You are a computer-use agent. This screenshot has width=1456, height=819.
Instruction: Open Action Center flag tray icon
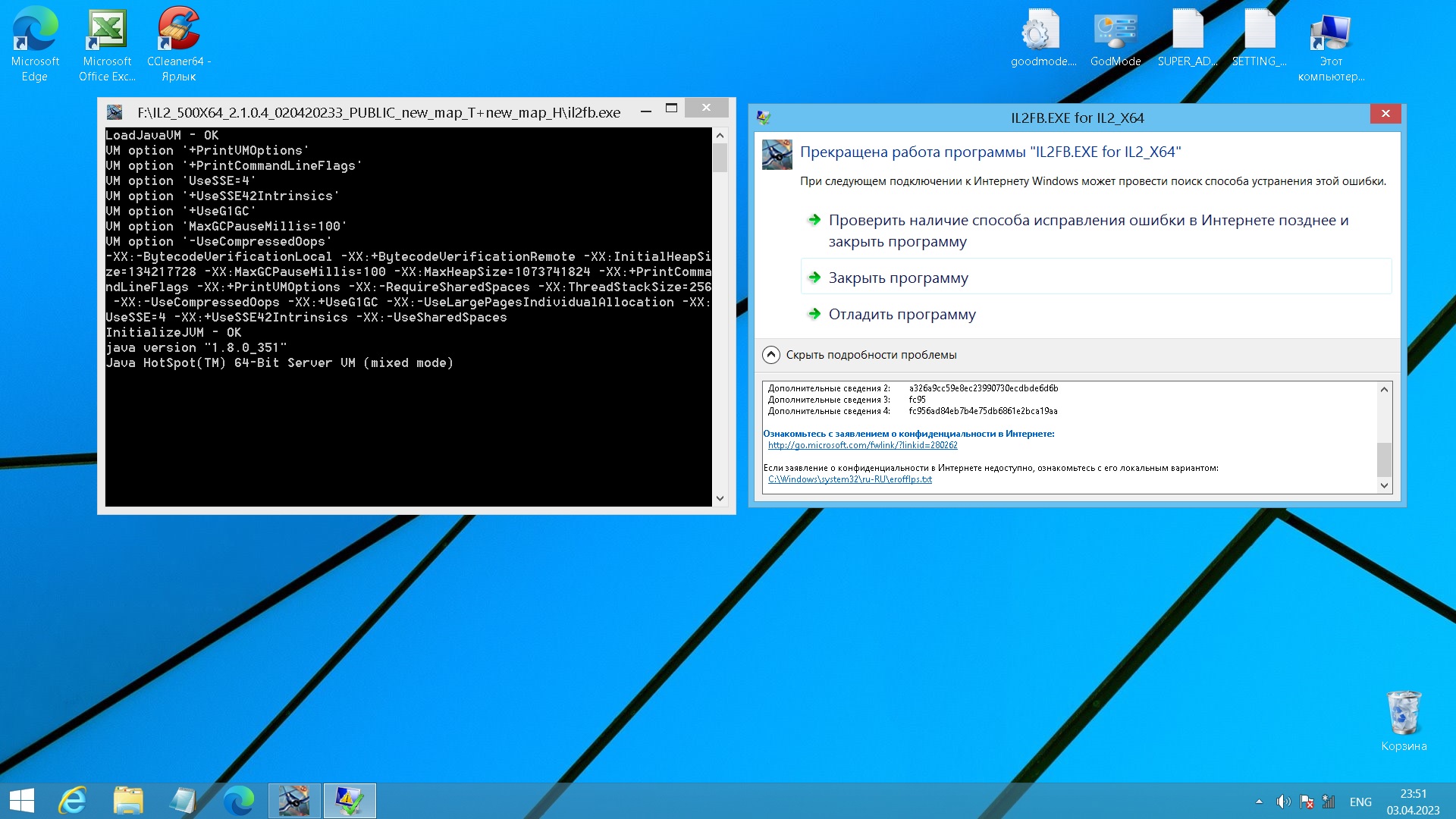pos(1307,802)
